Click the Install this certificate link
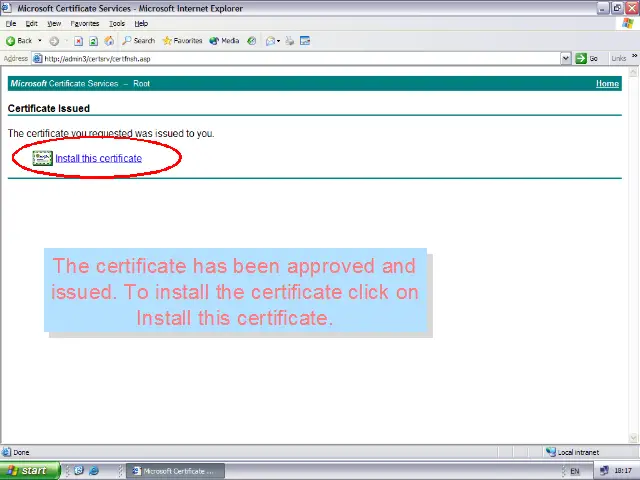Image resolution: width=640 pixels, height=480 pixels. (x=99, y=158)
